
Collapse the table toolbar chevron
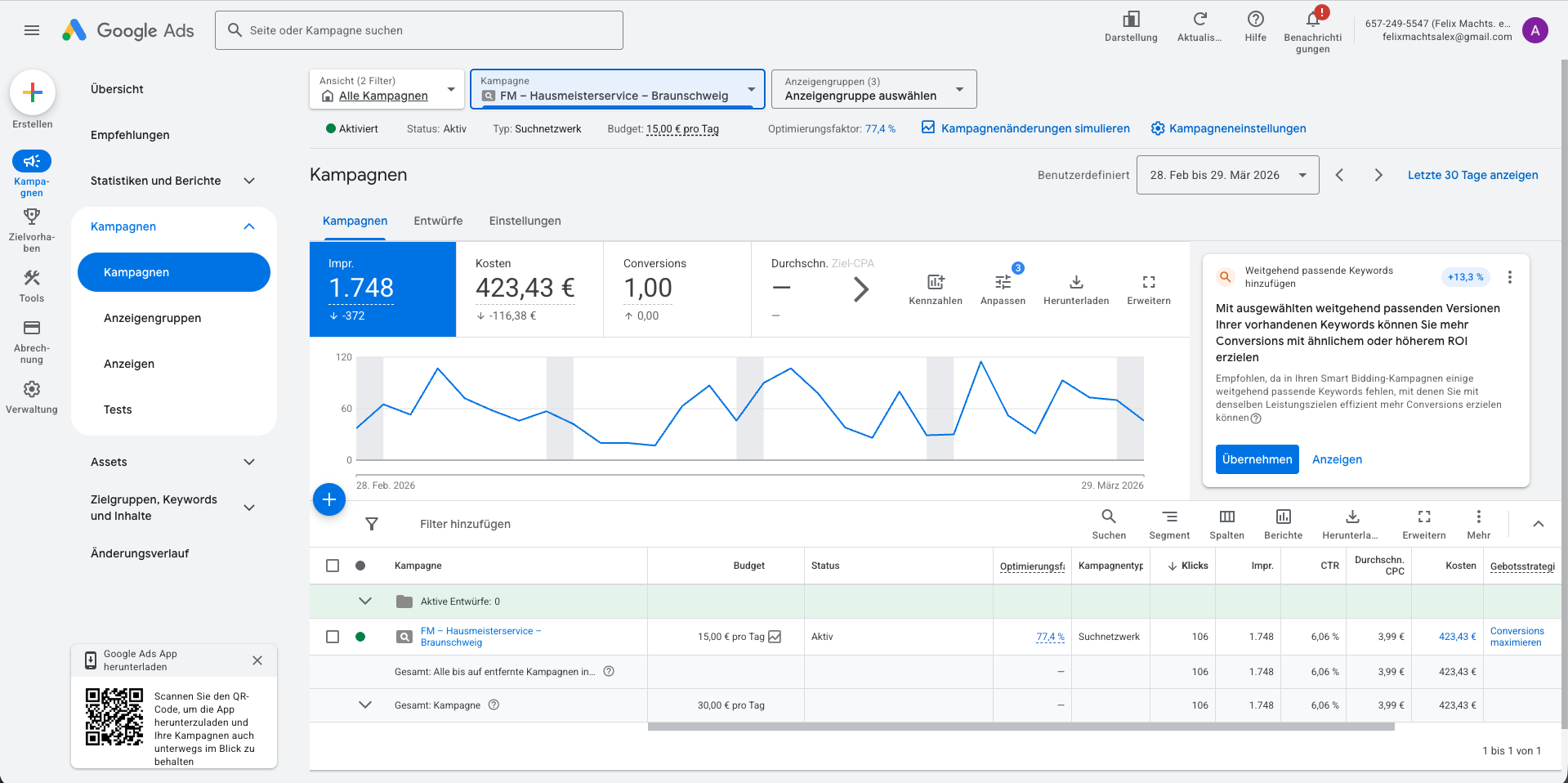click(1539, 524)
